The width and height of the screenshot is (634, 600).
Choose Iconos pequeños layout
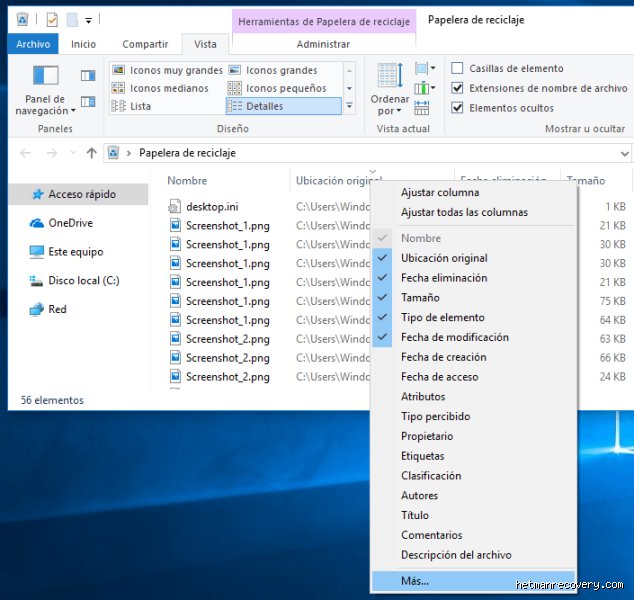(x=277, y=88)
